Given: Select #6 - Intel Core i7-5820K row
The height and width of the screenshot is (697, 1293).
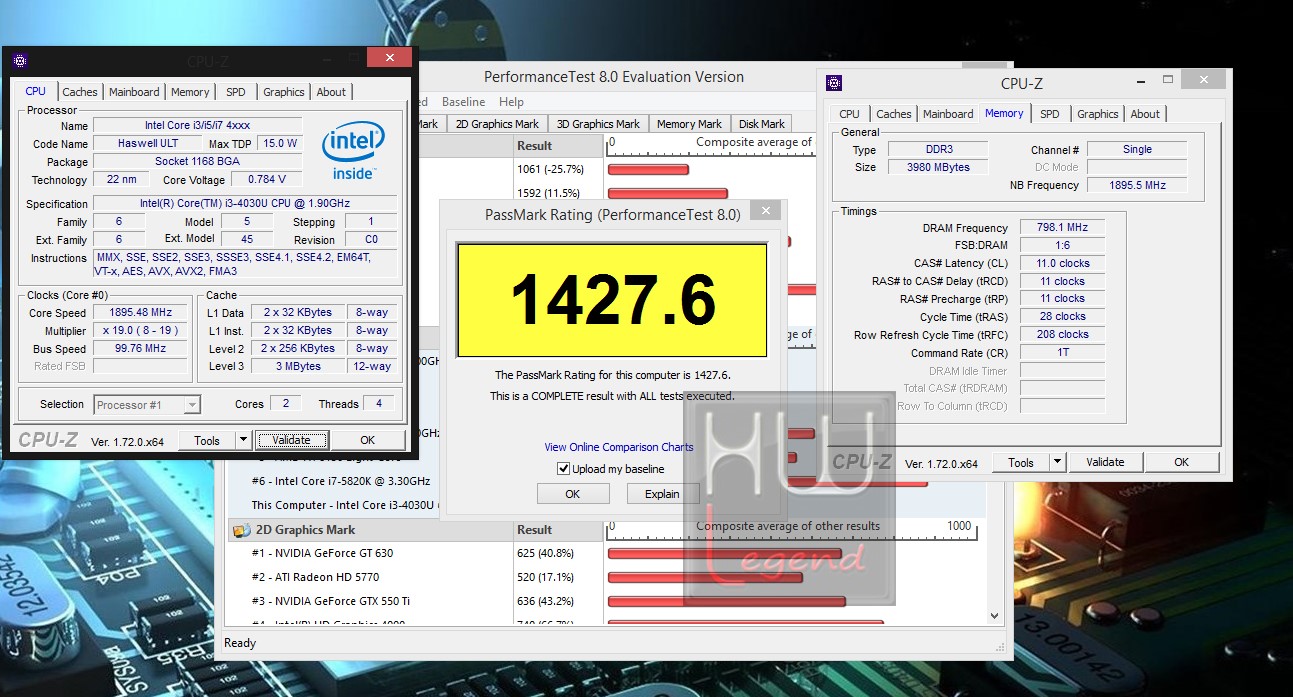Looking at the screenshot, I should click(341, 481).
